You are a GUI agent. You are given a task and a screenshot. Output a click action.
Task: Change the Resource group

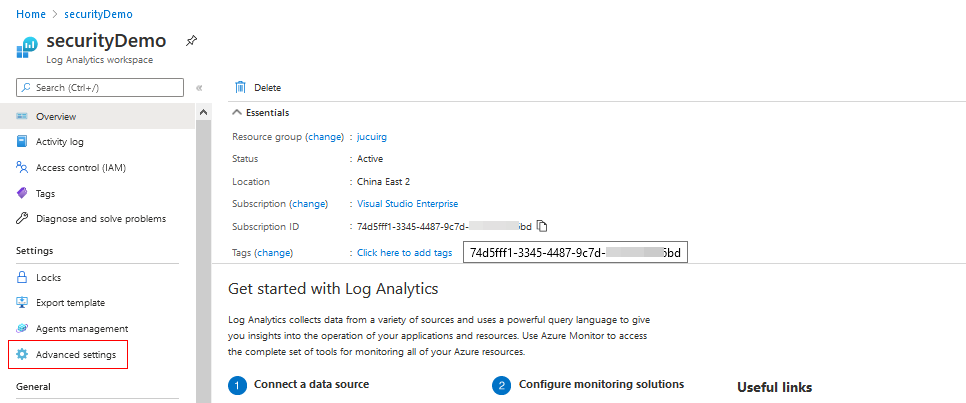click(325, 137)
